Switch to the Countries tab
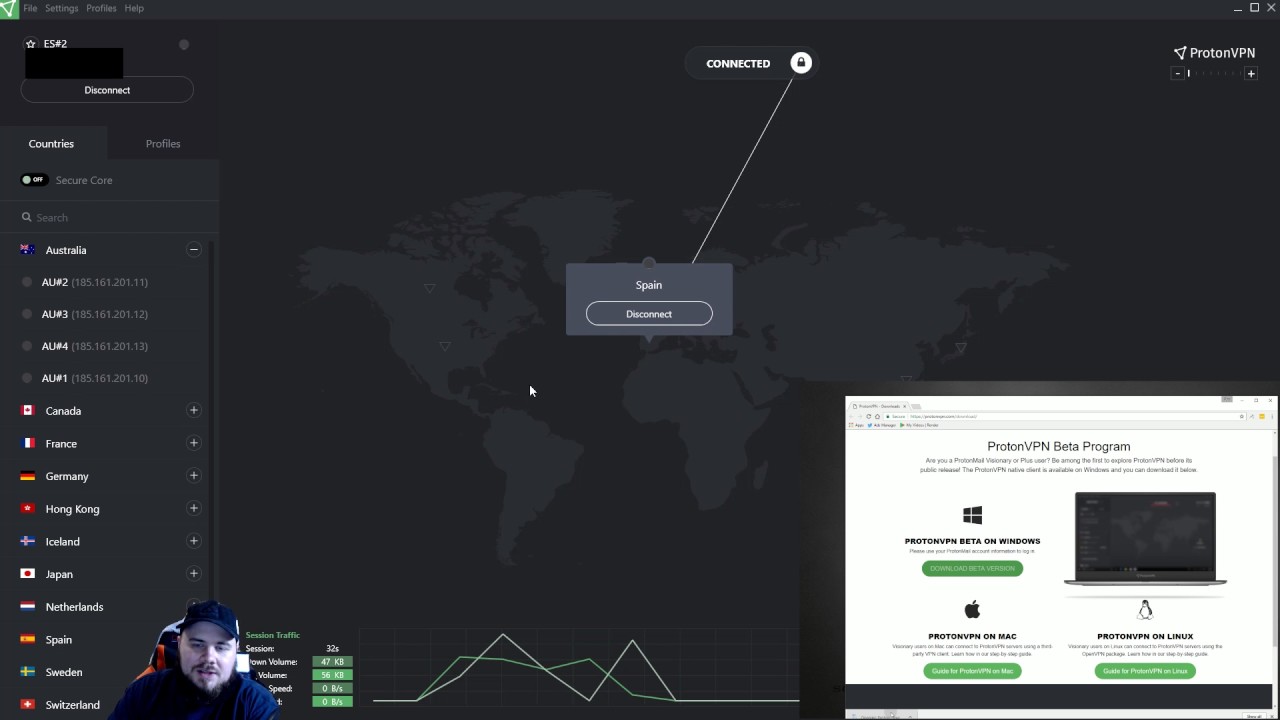1280x720 pixels. pyautogui.click(x=51, y=143)
